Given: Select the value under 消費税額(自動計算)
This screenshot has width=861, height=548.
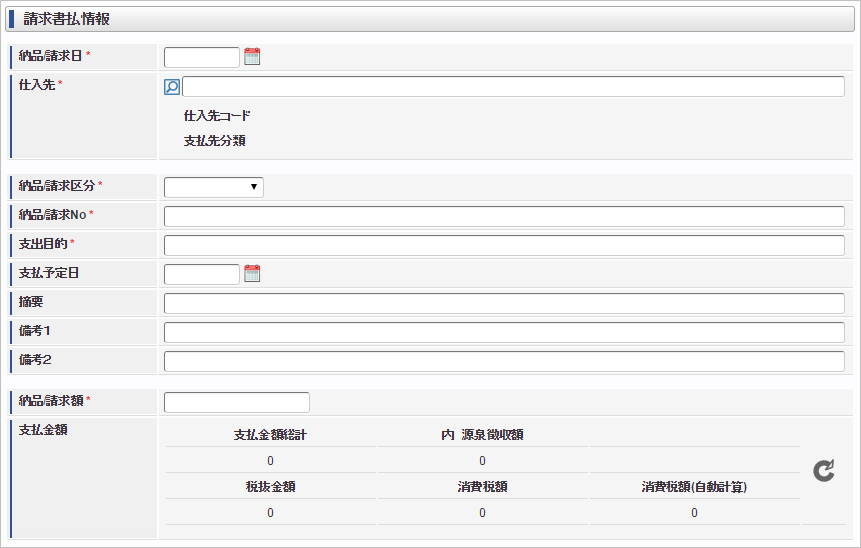Looking at the screenshot, I should pos(694,513).
